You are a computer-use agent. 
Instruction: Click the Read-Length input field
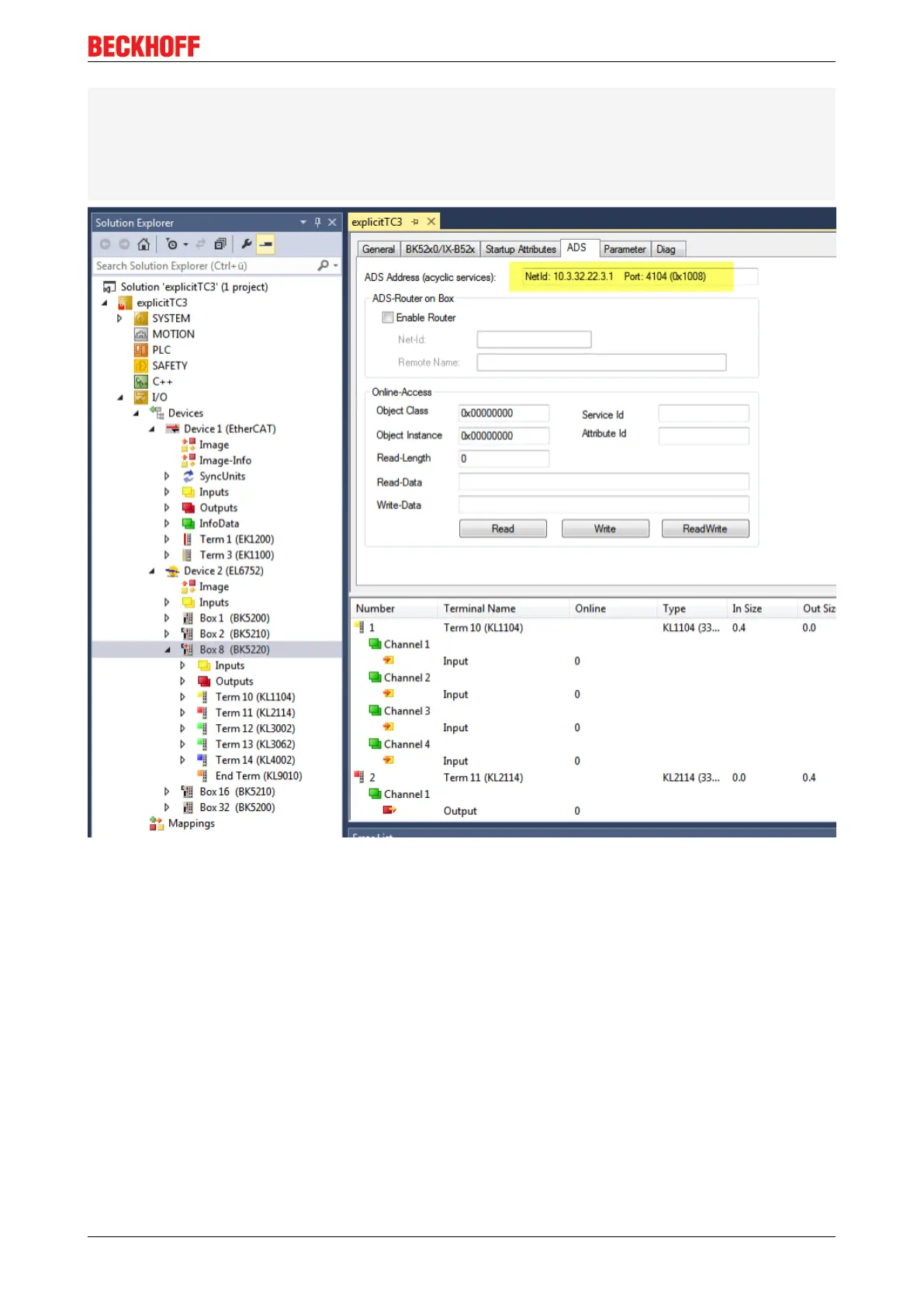(x=504, y=459)
